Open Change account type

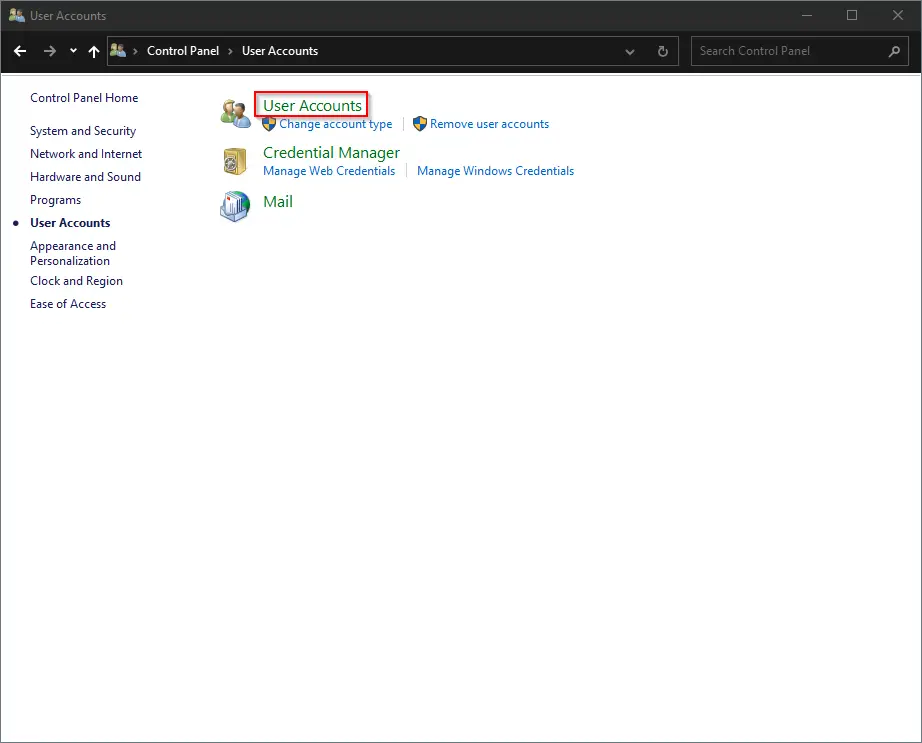point(336,124)
